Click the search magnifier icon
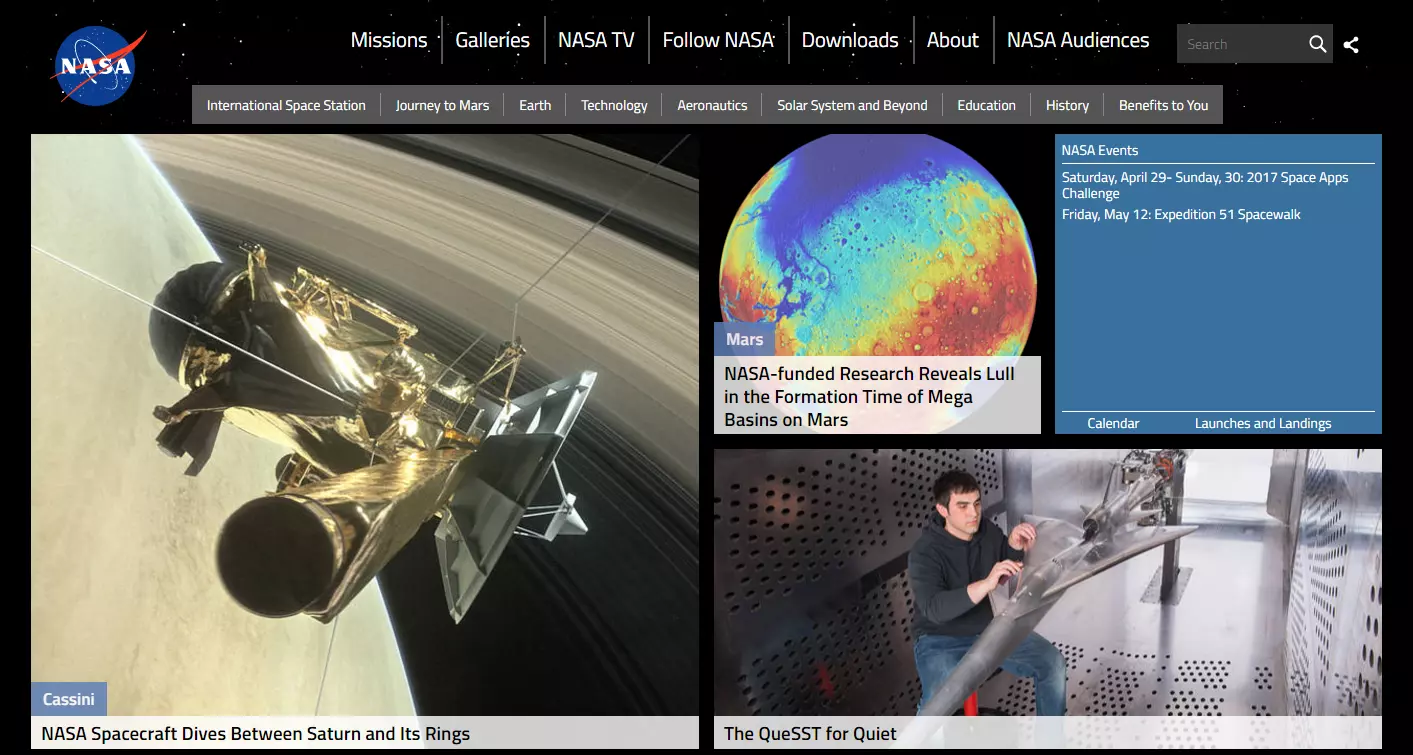Screen dimensions: 1413x755 pos(1317,44)
